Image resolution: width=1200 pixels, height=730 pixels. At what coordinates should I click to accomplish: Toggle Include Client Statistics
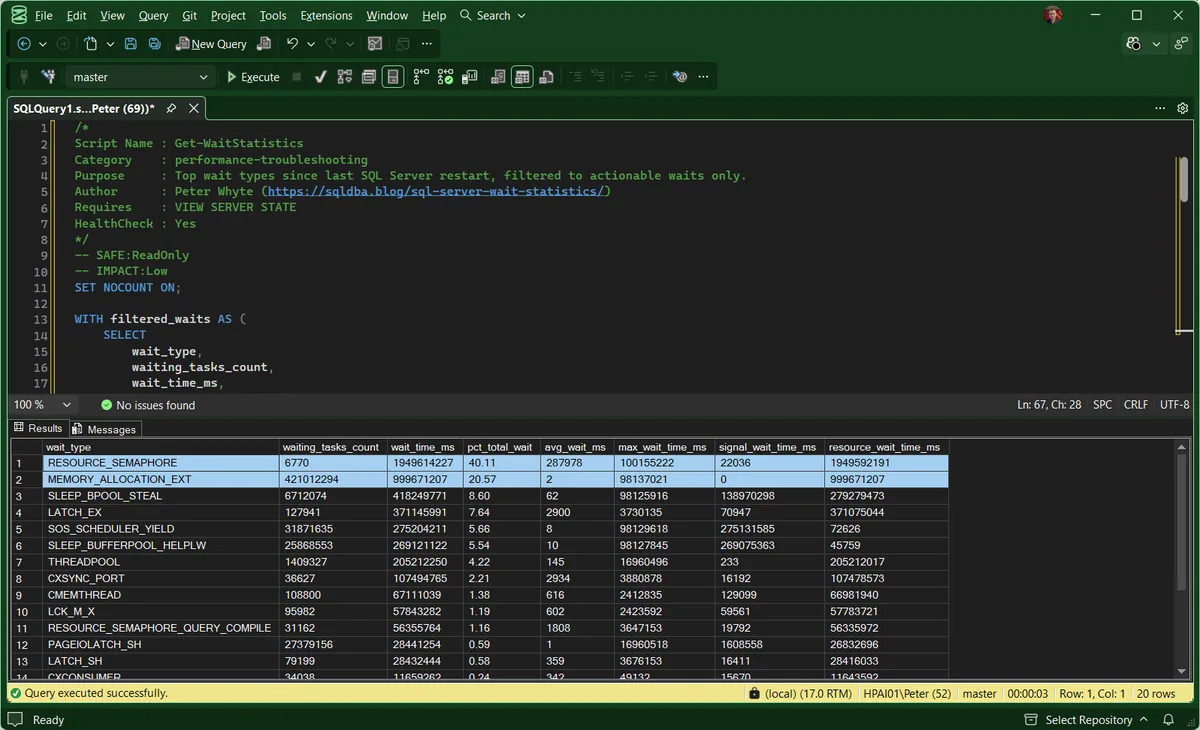click(470, 77)
